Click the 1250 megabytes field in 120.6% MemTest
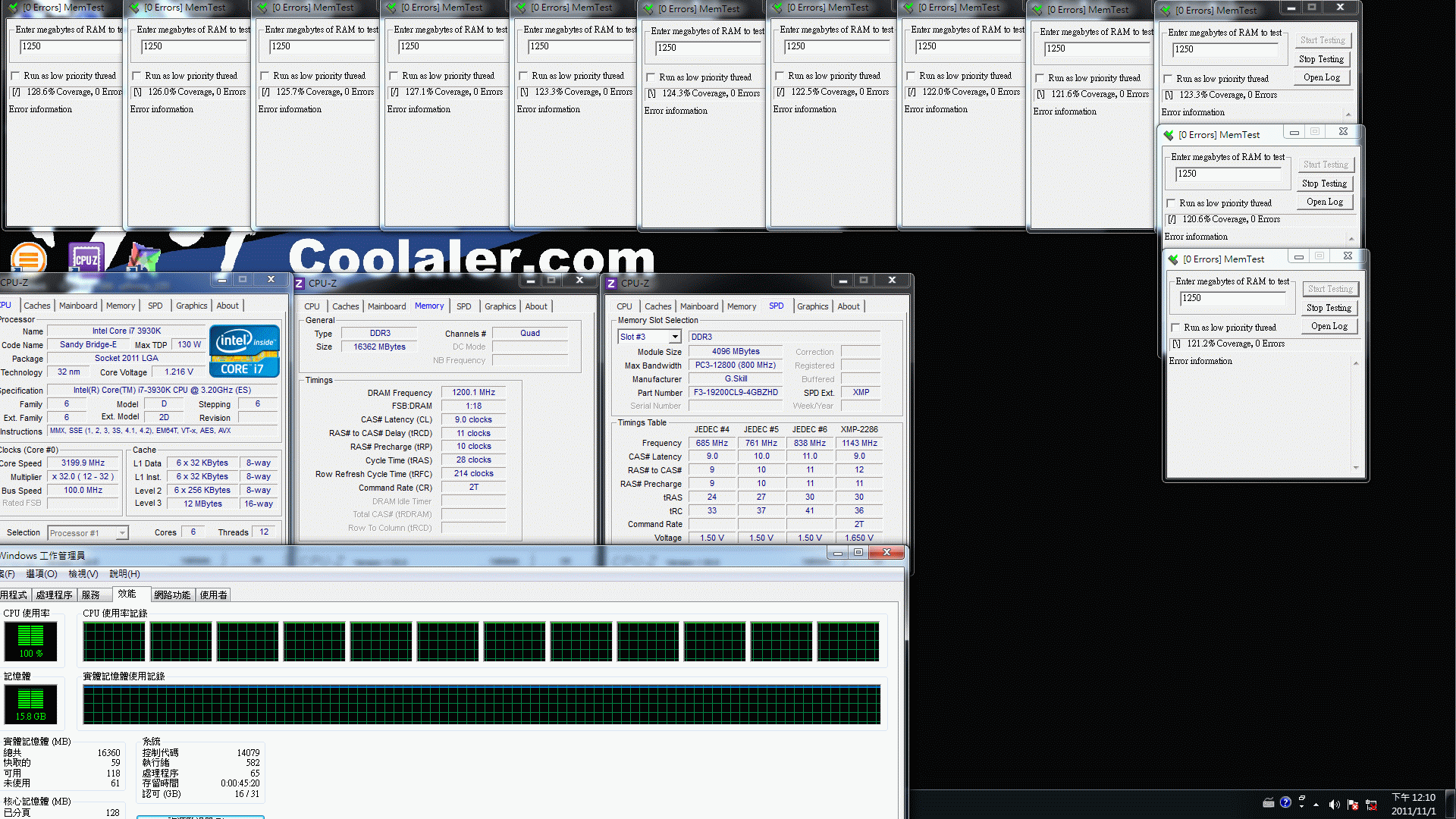The height and width of the screenshot is (819, 1456). click(1230, 174)
